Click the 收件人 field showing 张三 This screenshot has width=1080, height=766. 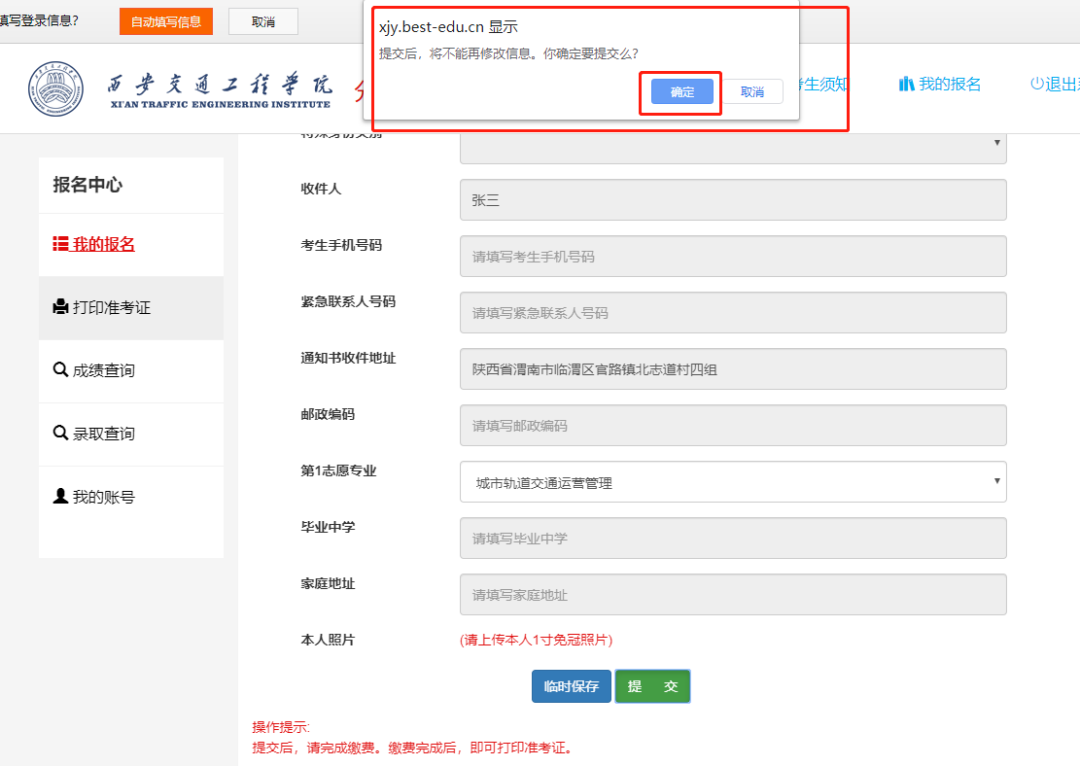[733, 200]
